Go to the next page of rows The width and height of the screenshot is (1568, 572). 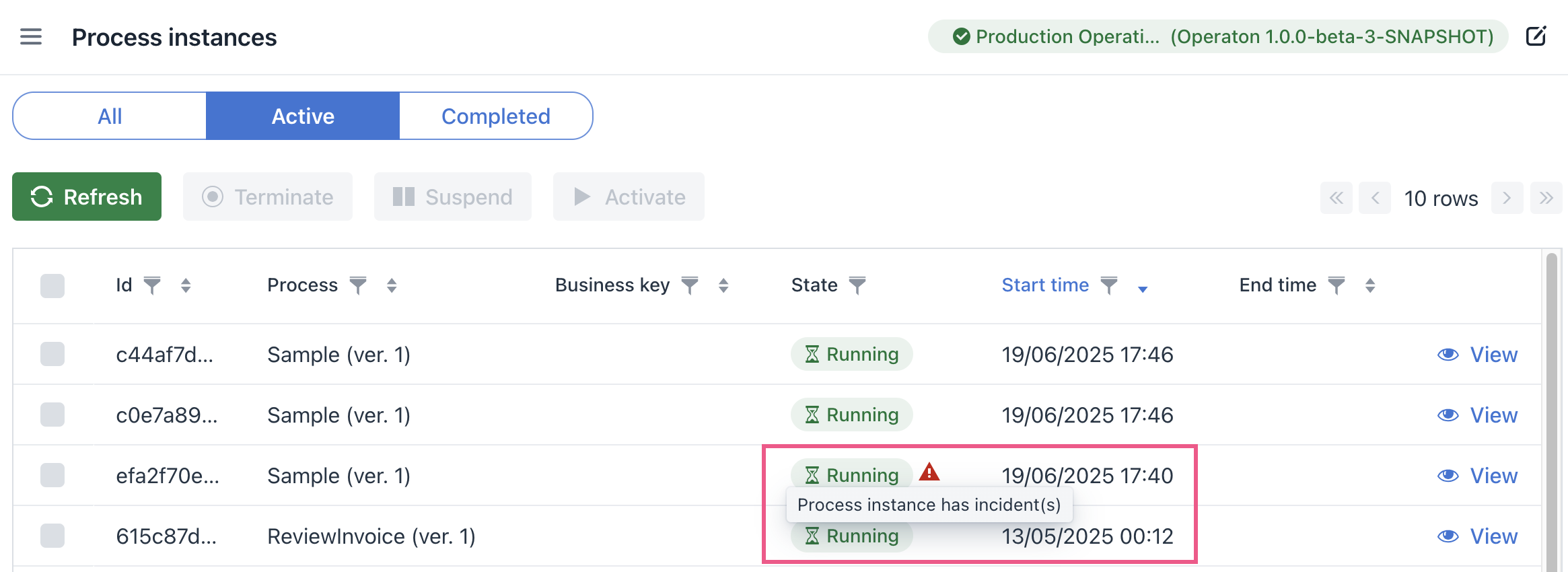pyautogui.click(x=1507, y=198)
